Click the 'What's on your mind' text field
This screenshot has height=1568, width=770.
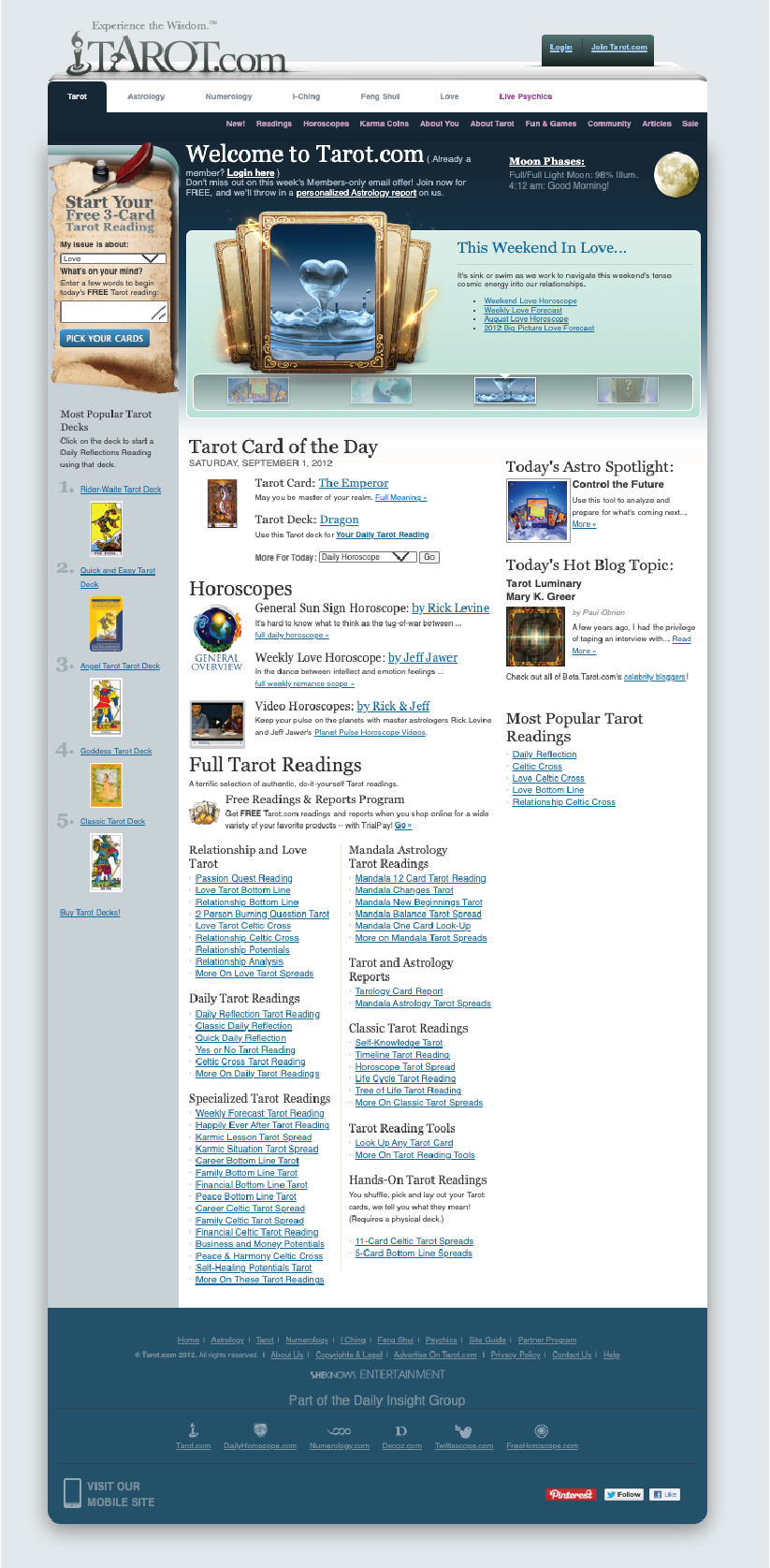113,312
